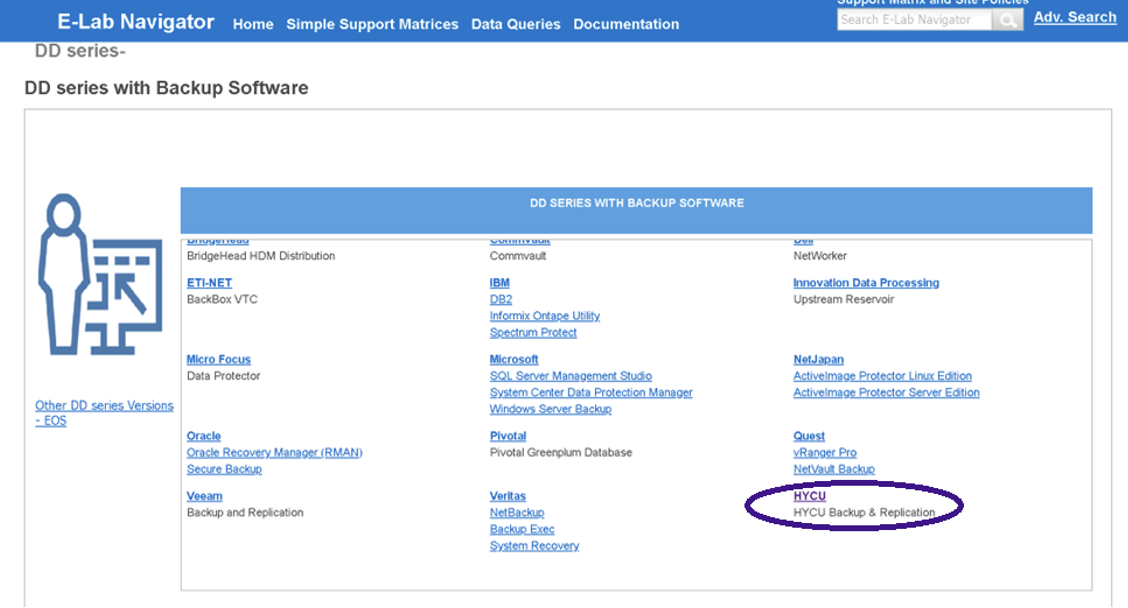
Task: Open the HYCU vendor link
Action: (x=809, y=496)
